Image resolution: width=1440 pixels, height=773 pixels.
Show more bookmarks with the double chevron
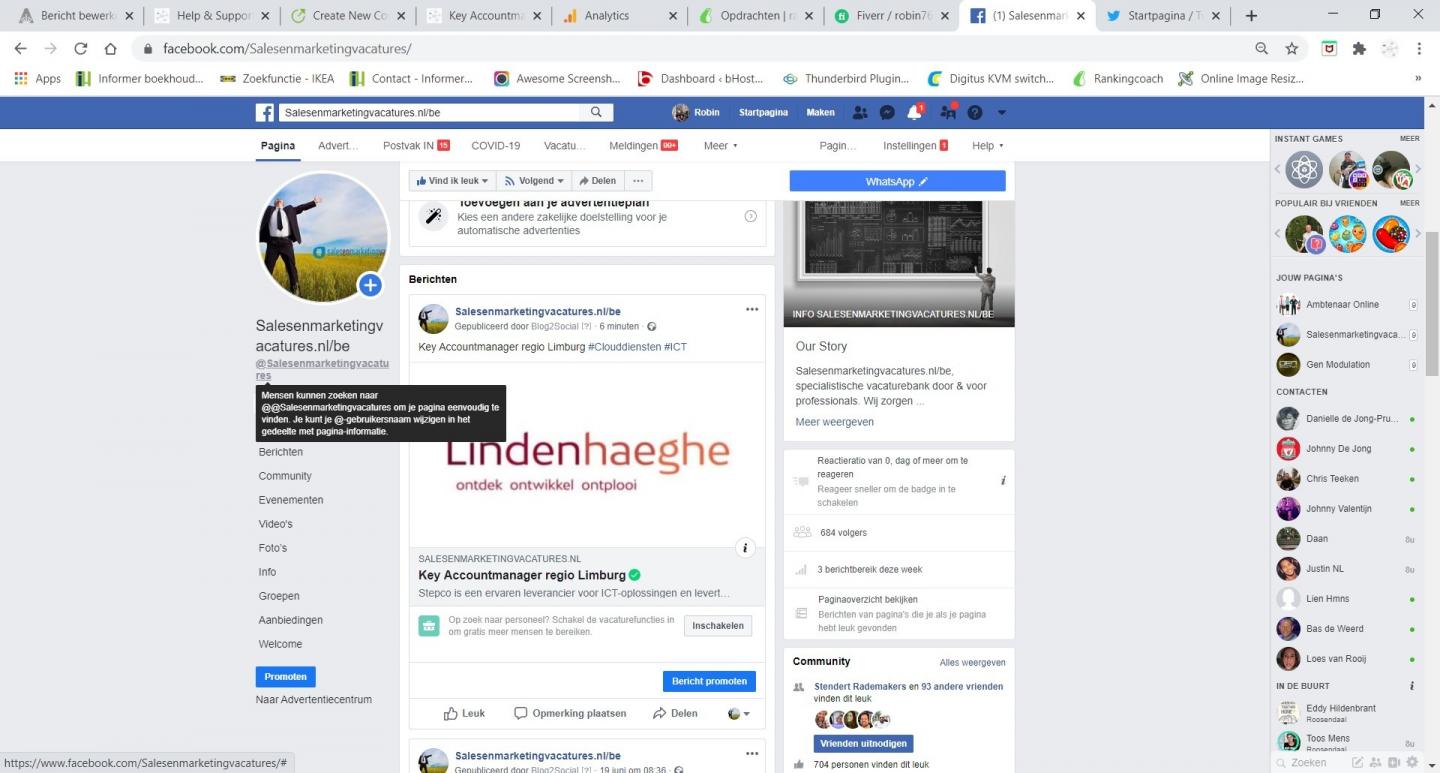click(1418, 79)
